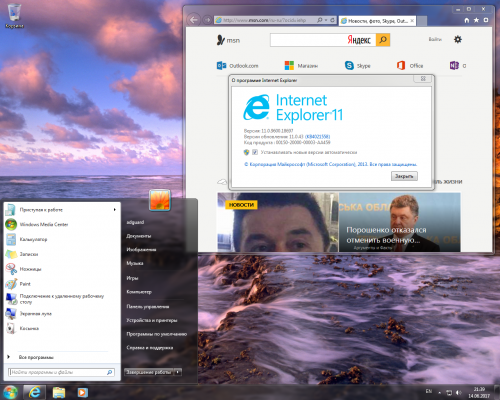Screen dimensions: 500x400
Task: Open the Internet Explorer Tools gear
Action: coord(486,20)
